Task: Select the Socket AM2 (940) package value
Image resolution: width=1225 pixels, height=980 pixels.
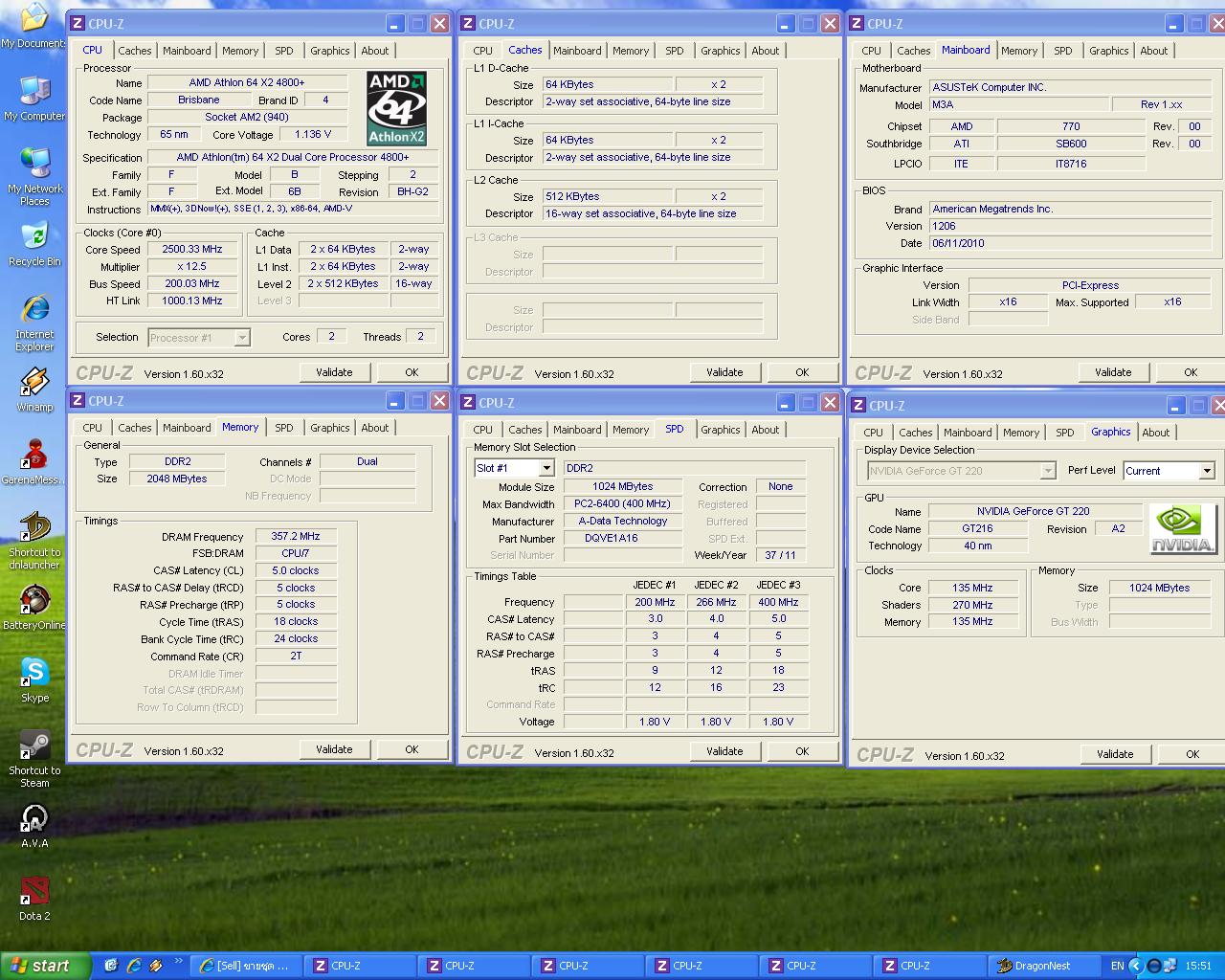Action: pos(247,118)
